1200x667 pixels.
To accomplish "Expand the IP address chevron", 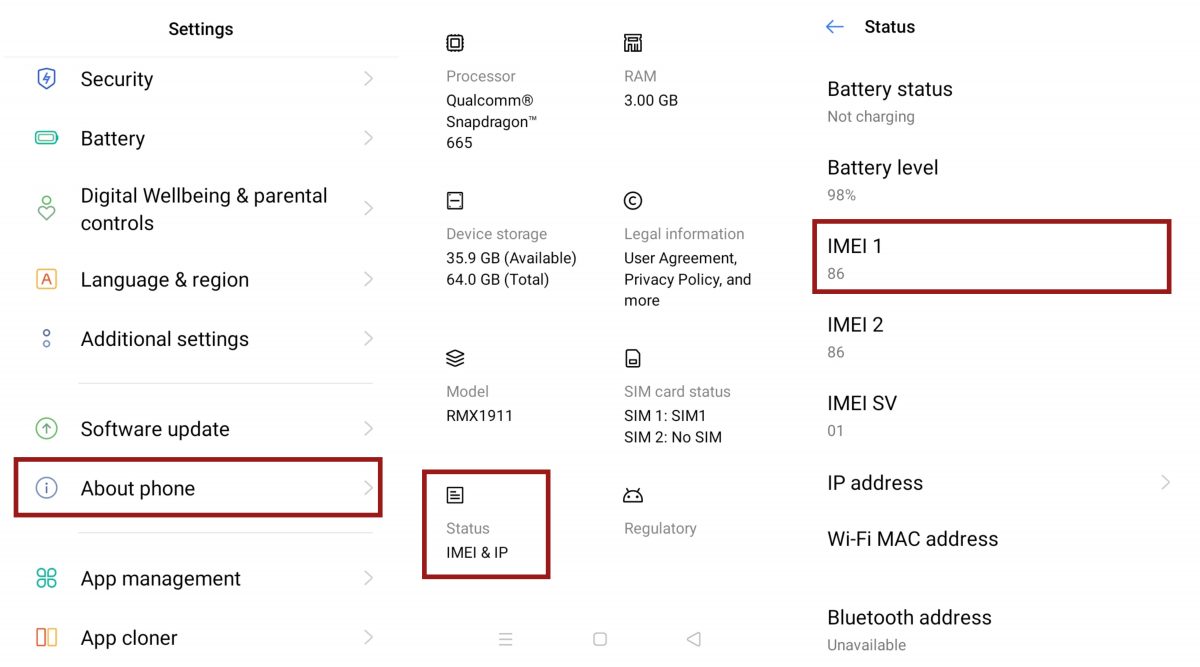I will (x=1165, y=483).
